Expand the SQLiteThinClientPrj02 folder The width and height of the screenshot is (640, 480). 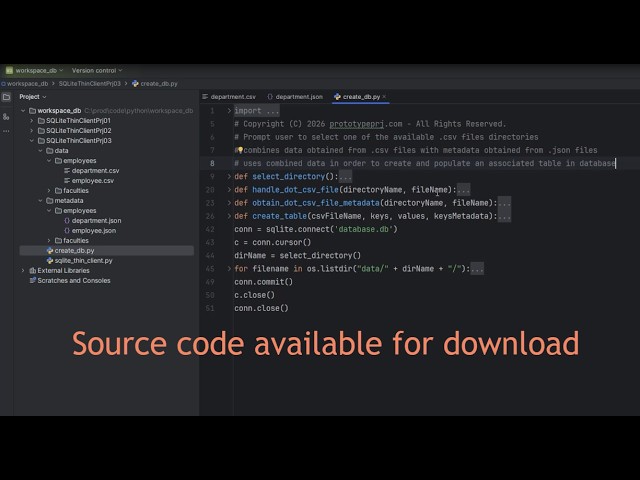(32, 131)
